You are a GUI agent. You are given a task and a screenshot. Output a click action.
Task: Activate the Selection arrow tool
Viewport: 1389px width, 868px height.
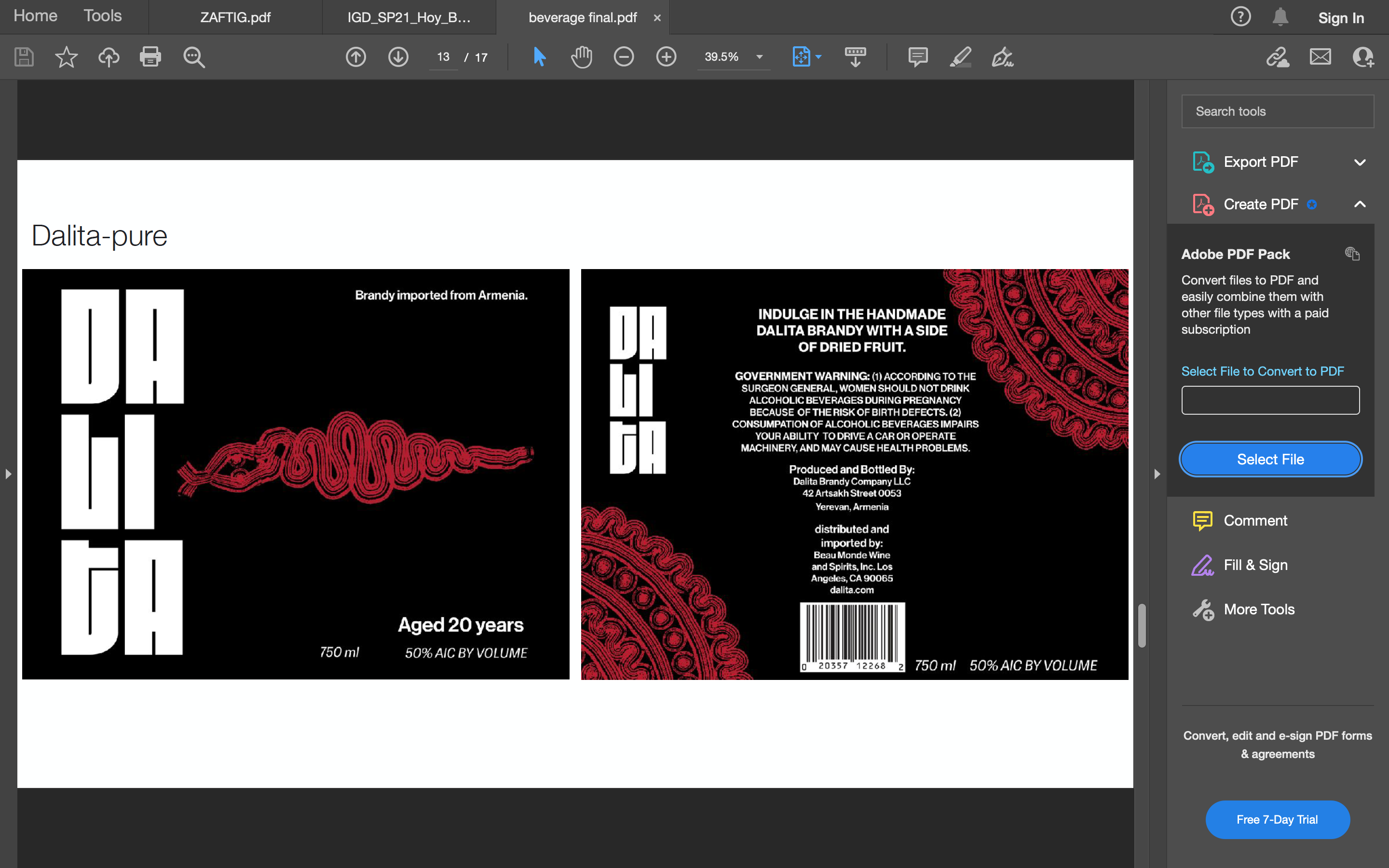click(x=539, y=57)
